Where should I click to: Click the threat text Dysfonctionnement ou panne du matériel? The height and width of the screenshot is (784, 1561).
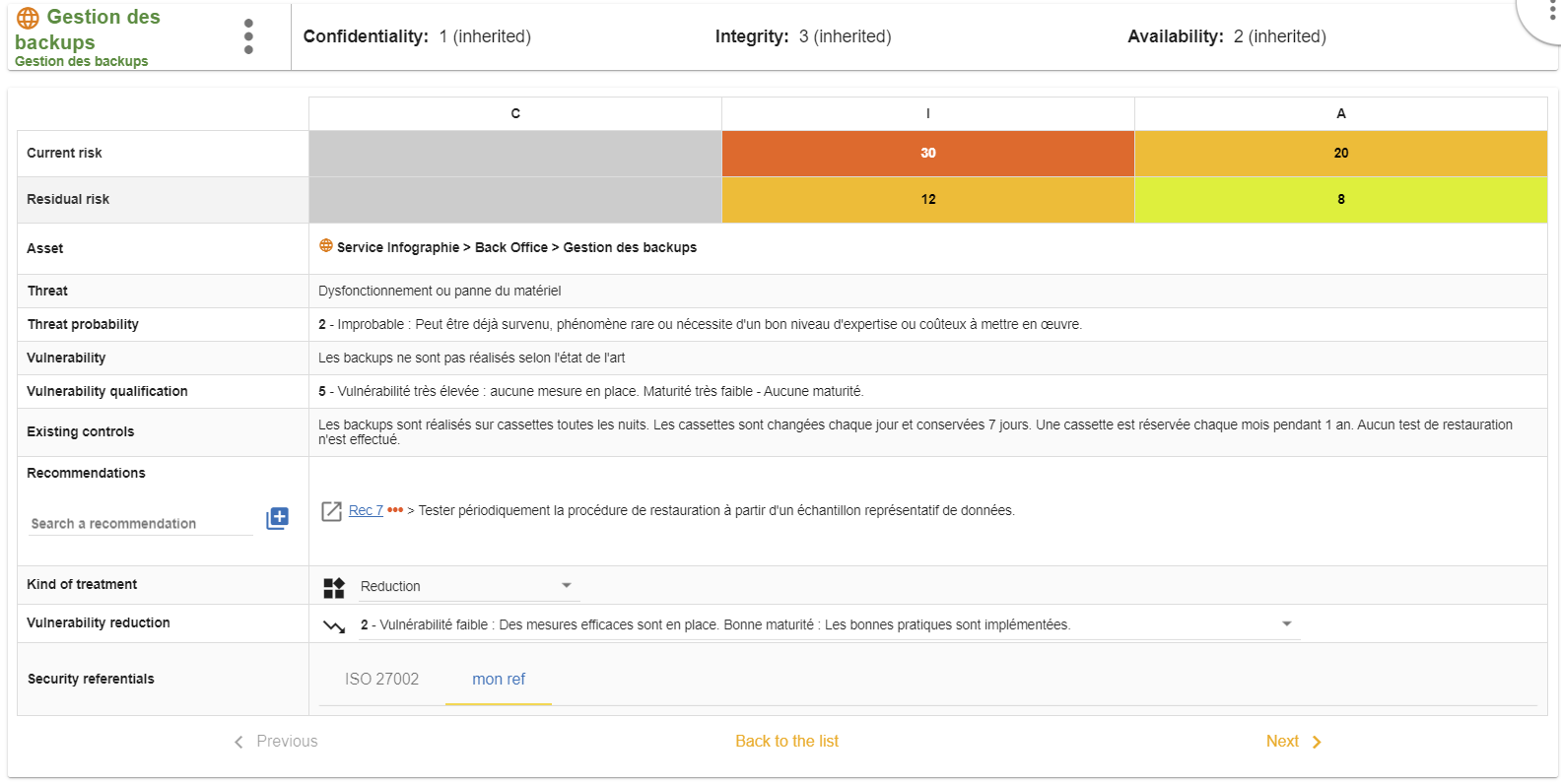point(440,291)
